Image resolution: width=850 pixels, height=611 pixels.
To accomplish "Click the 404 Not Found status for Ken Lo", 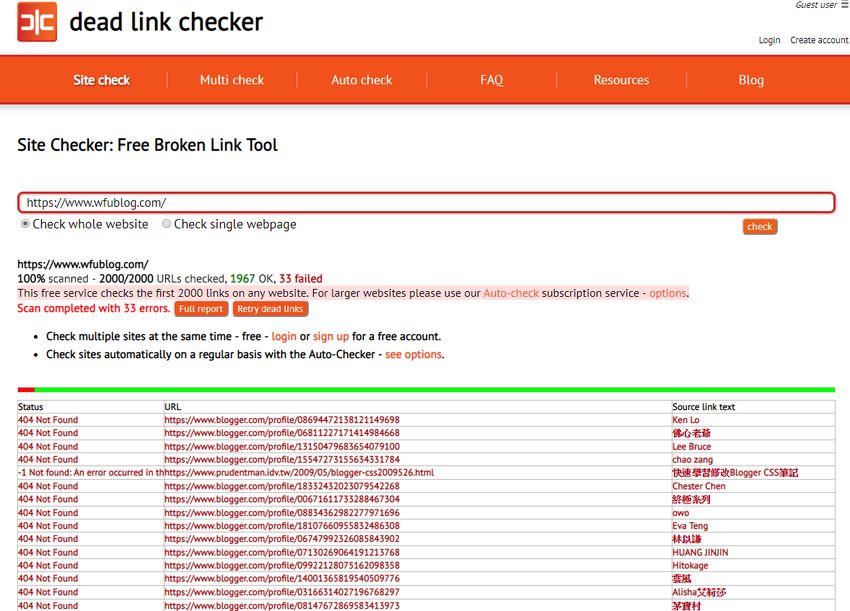I will 48,420.
